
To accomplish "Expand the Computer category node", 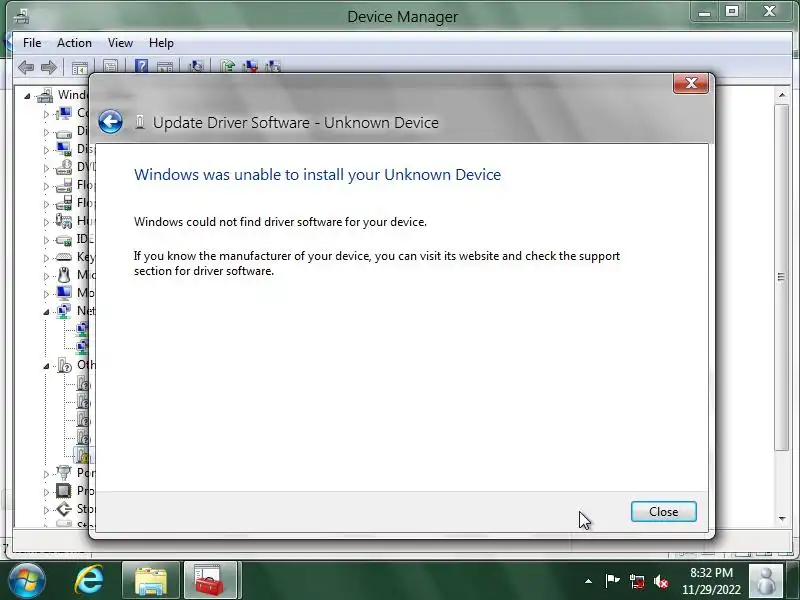I will point(46,114).
